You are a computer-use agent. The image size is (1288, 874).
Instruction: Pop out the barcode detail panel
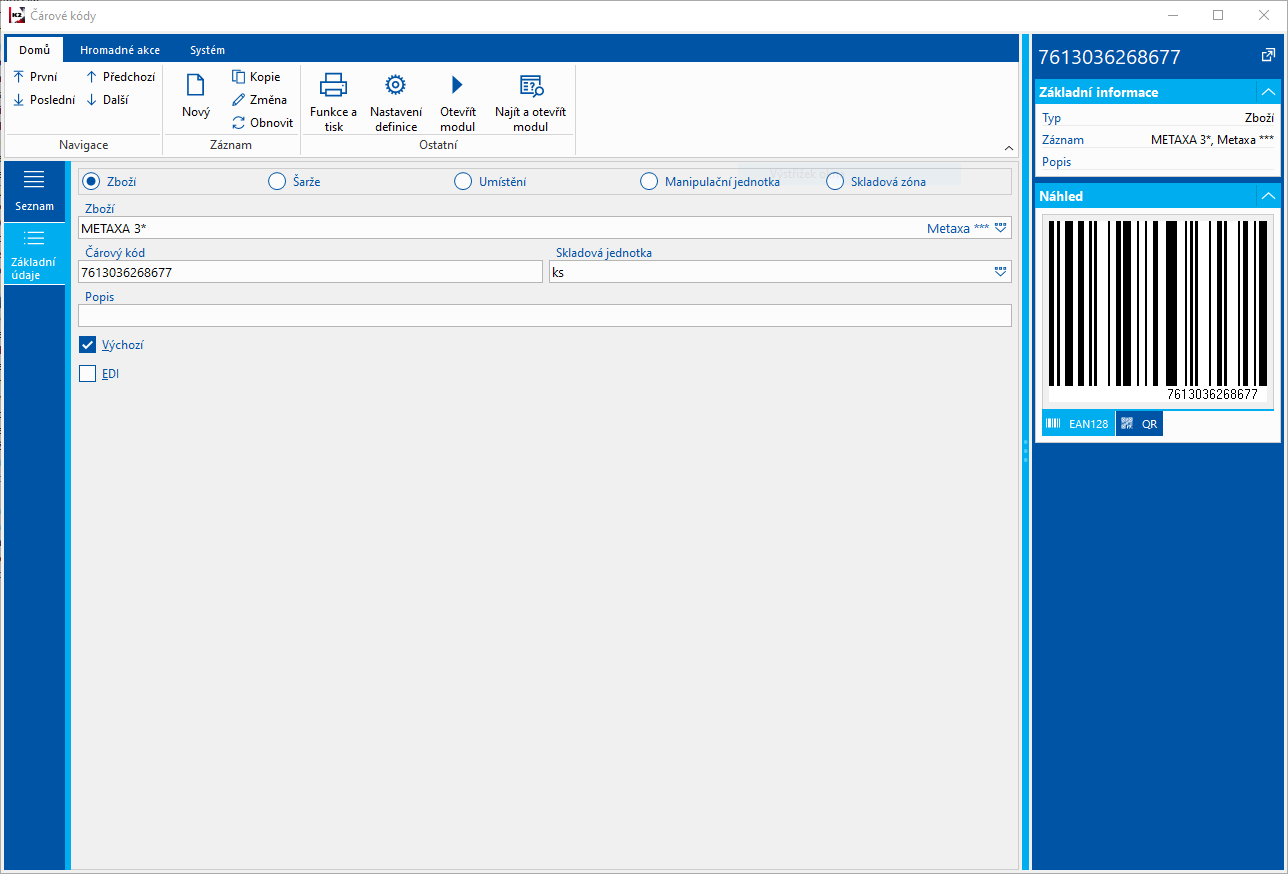click(1267, 57)
